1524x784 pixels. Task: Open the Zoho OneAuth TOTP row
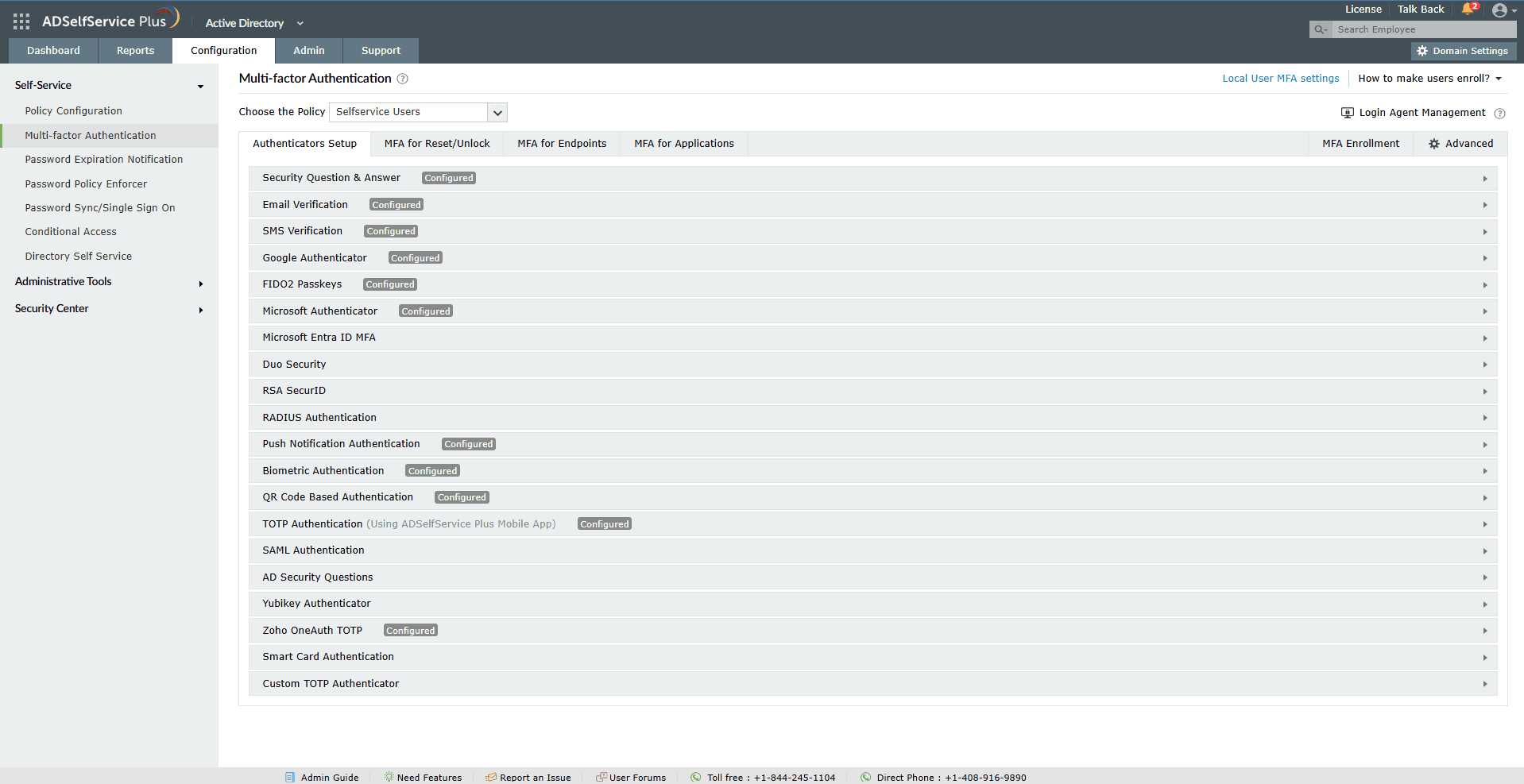[872, 631]
